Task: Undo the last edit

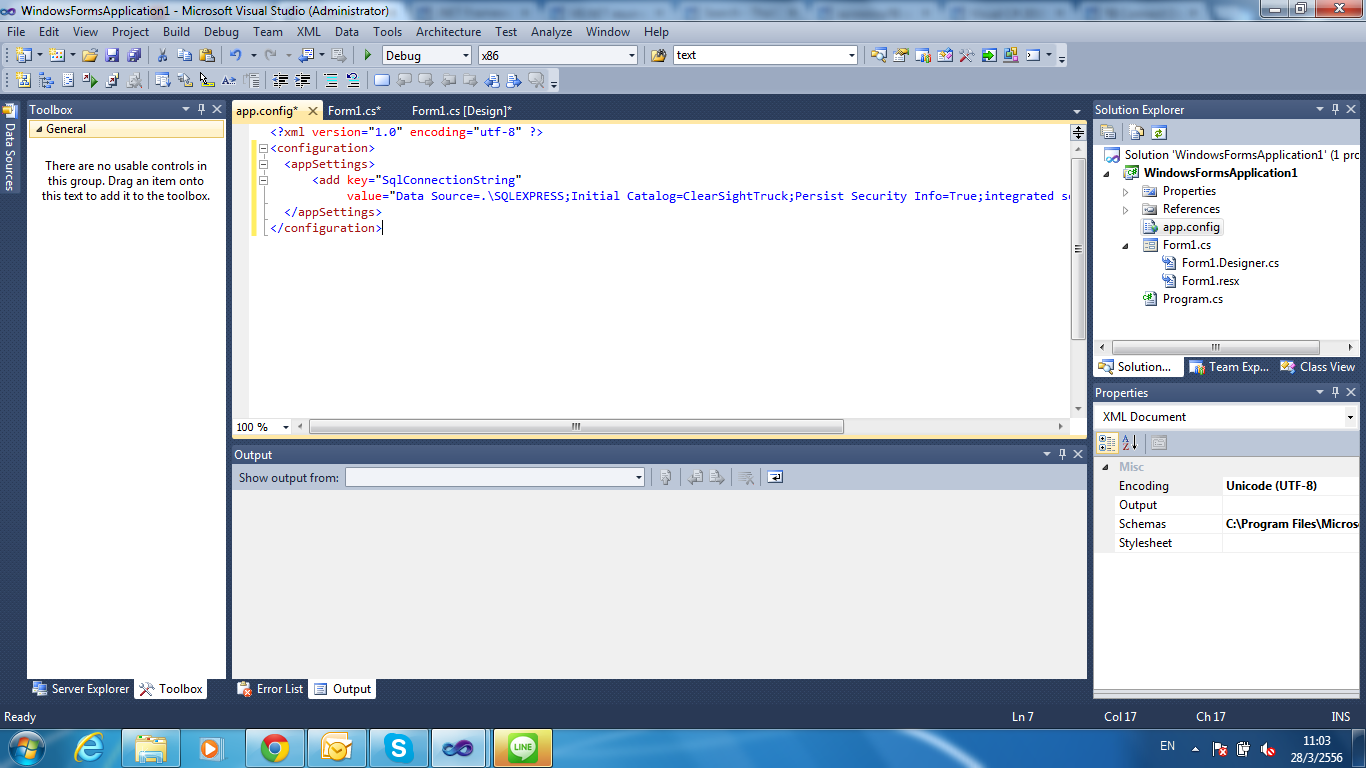Action: pyautogui.click(x=235, y=55)
